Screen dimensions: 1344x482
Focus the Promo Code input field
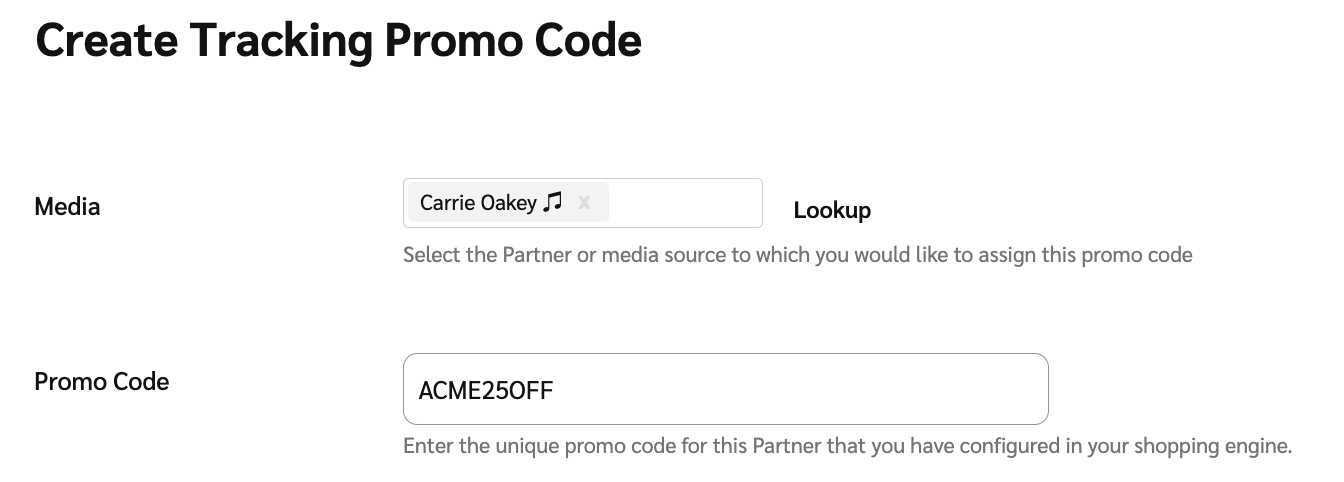pyautogui.click(x=725, y=389)
